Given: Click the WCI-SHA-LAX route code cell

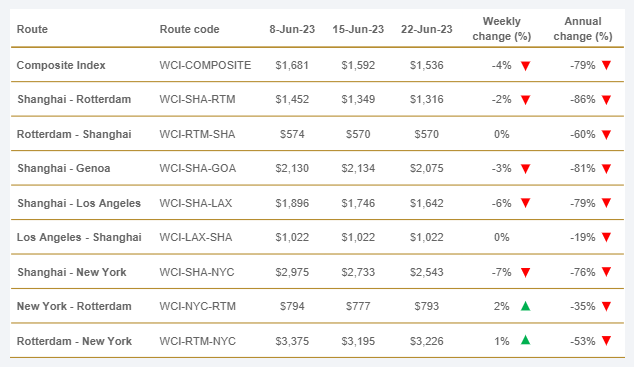Looking at the screenshot, I should [196, 203].
